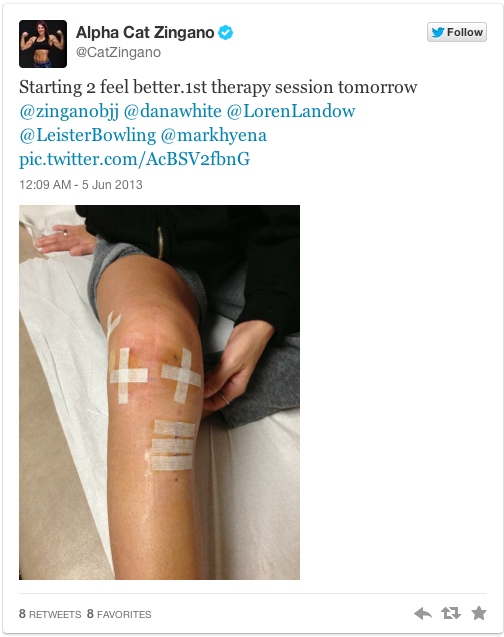Visit the @LeisterBowling mention
Viewport: 504px width, 637px height.
click(x=88, y=135)
